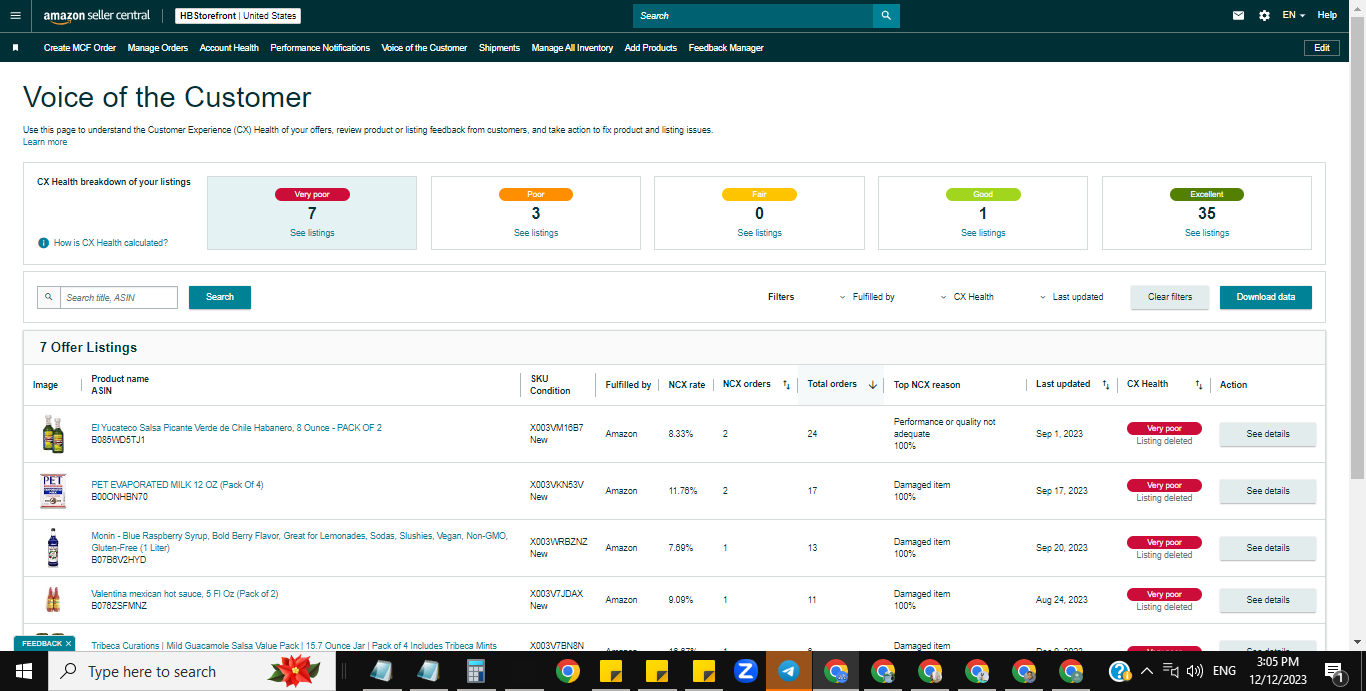Click the Learn more link
The image size is (1366, 691).
pos(45,142)
